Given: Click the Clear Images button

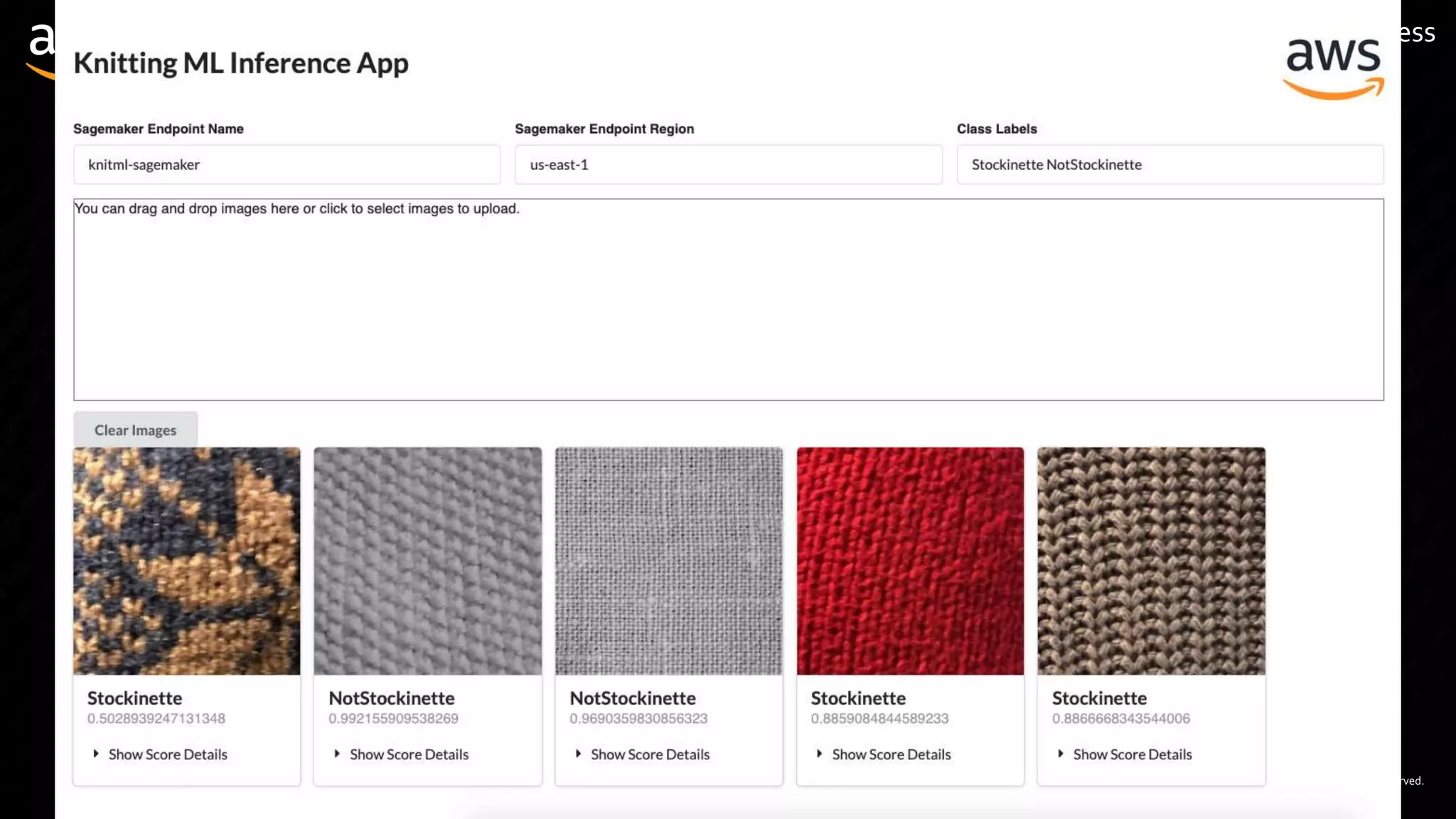Looking at the screenshot, I should [x=135, y=430].
